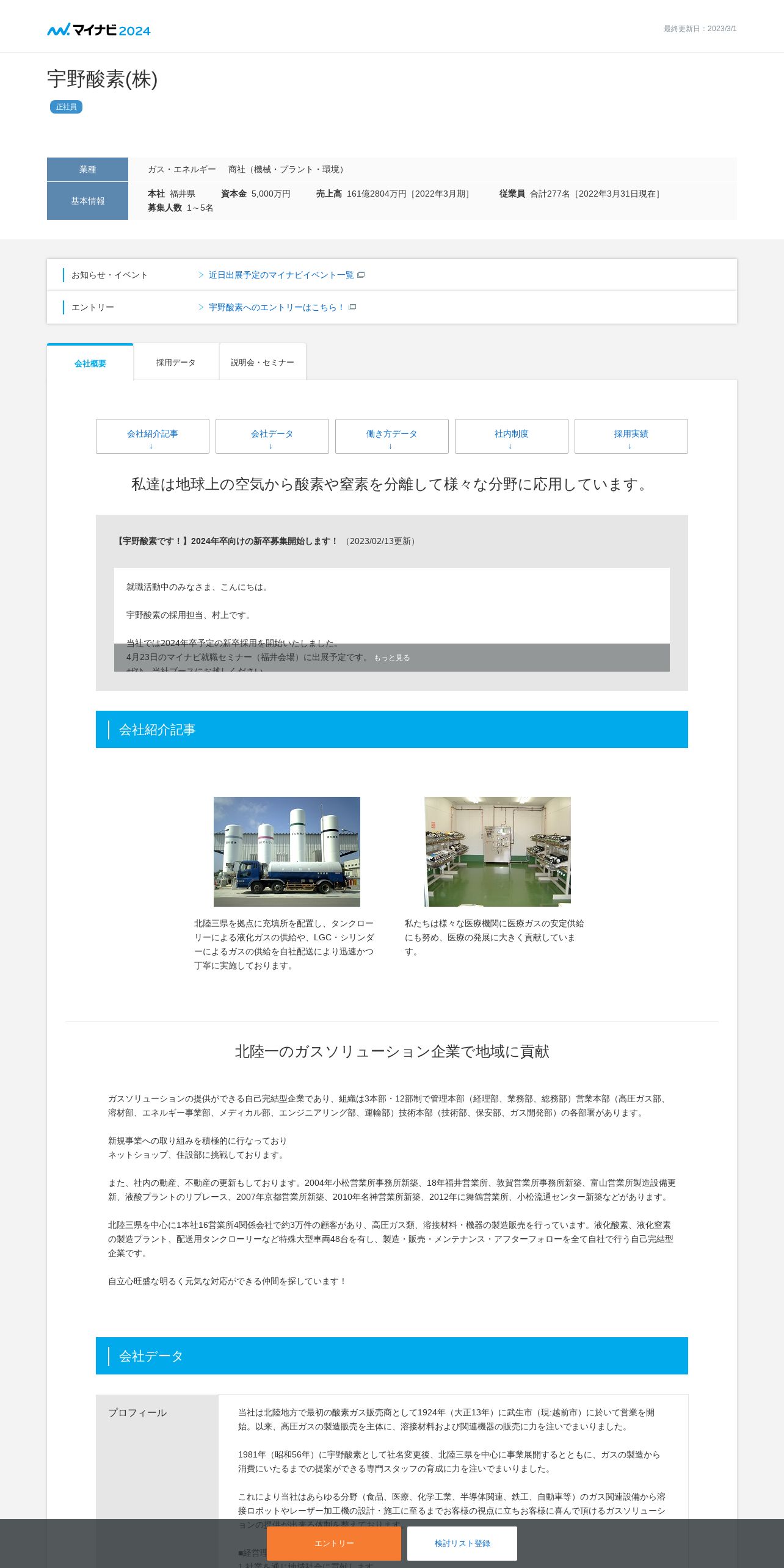Click the arrow before 宇野酸素へのエントリーはこちら
Screen dimensions: 784x1568
pos(201,307)
